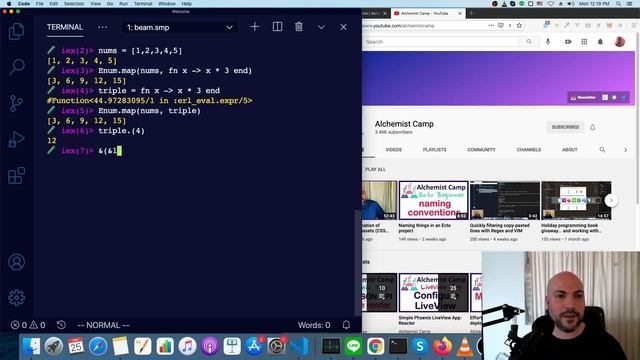The image size is (640, 360).
Task: Open Extensions view in activity bar
Action: click(x=16, y=176)
